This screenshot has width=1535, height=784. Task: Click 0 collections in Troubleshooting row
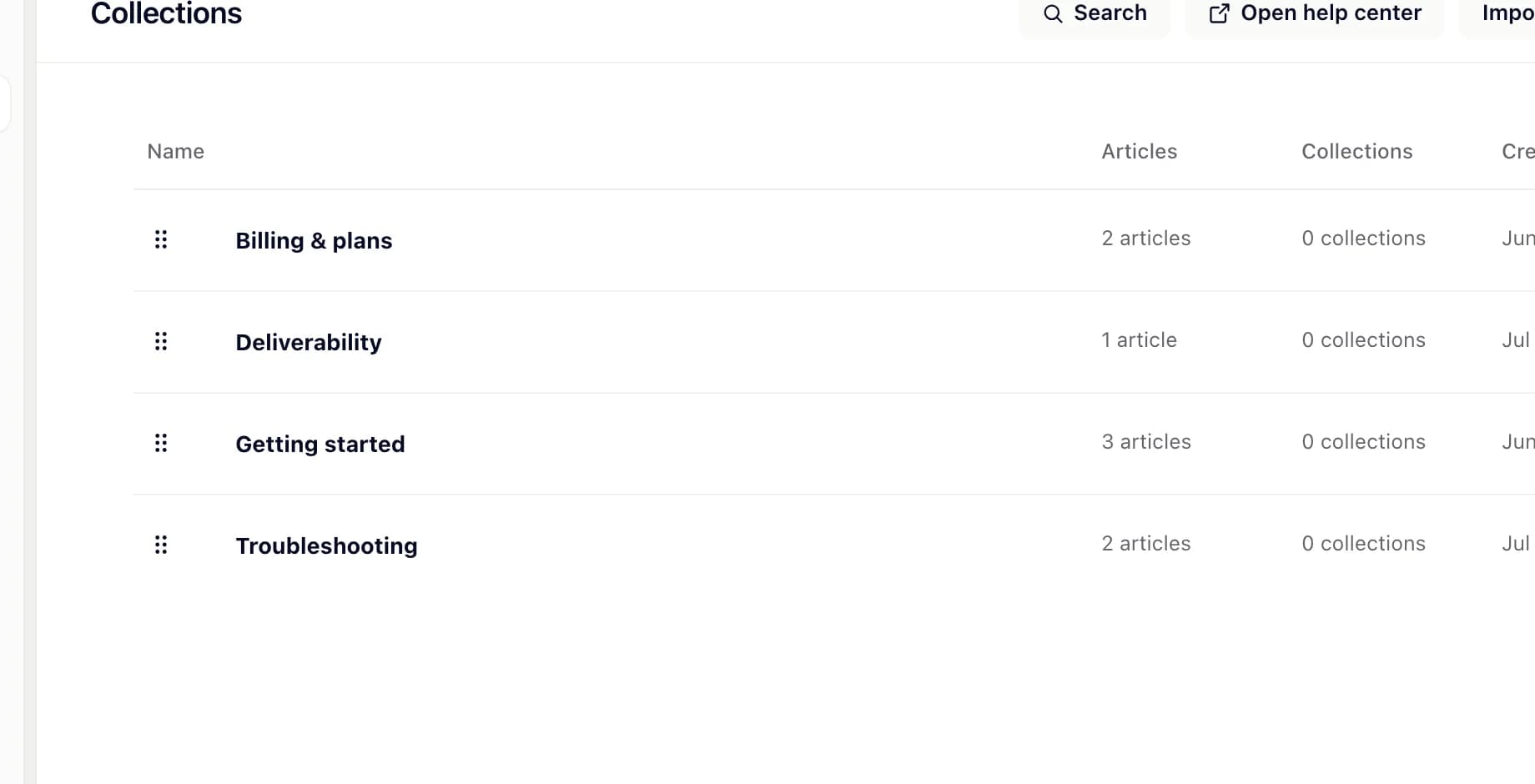1363,544
